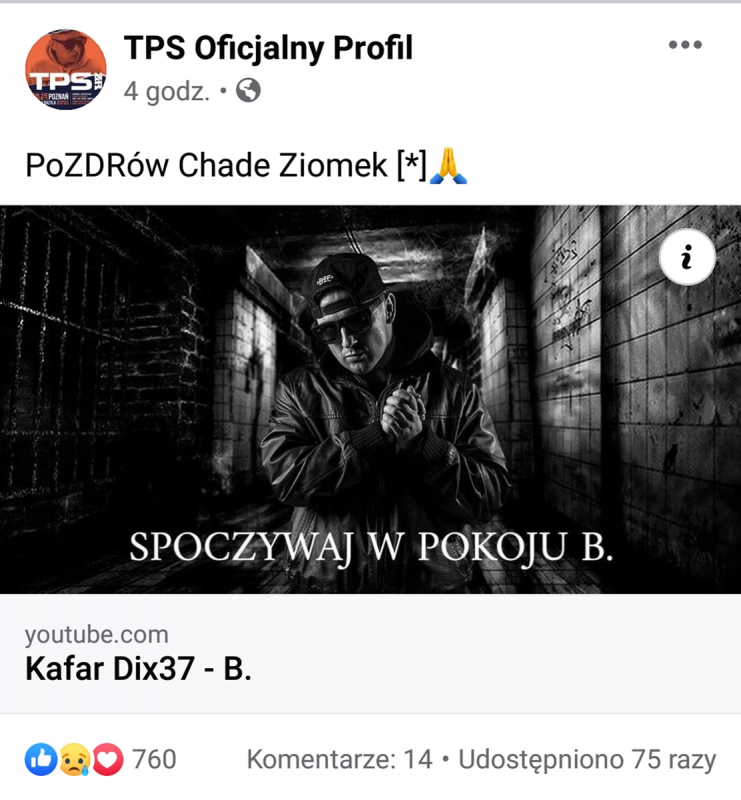View the 760 reactions count
This screenshot has height=800, width=741.
(x=154, y=759)
